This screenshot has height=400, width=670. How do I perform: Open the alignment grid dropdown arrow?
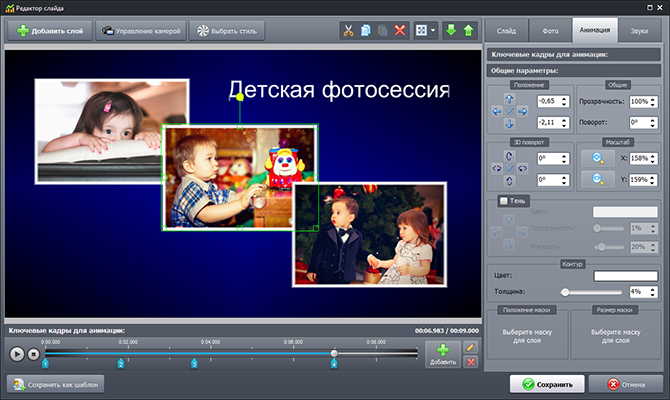coord(432,31)
